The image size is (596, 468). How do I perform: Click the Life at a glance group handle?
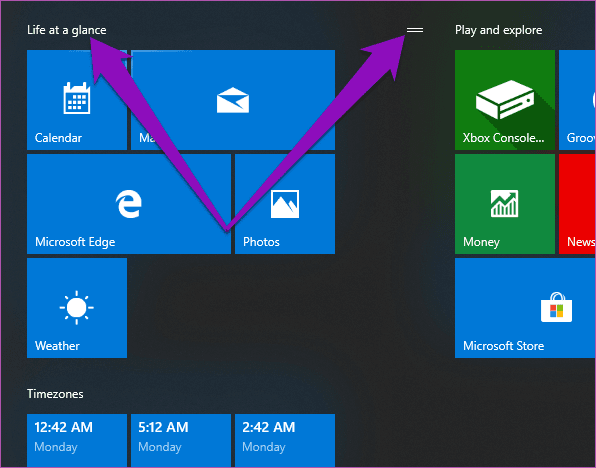click(415, 30)
